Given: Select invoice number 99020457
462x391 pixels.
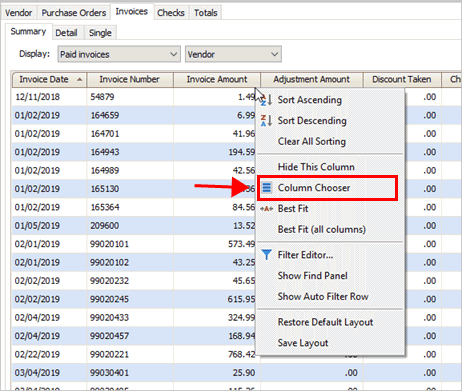Looking at the screenshot, I should pos(130,336).
